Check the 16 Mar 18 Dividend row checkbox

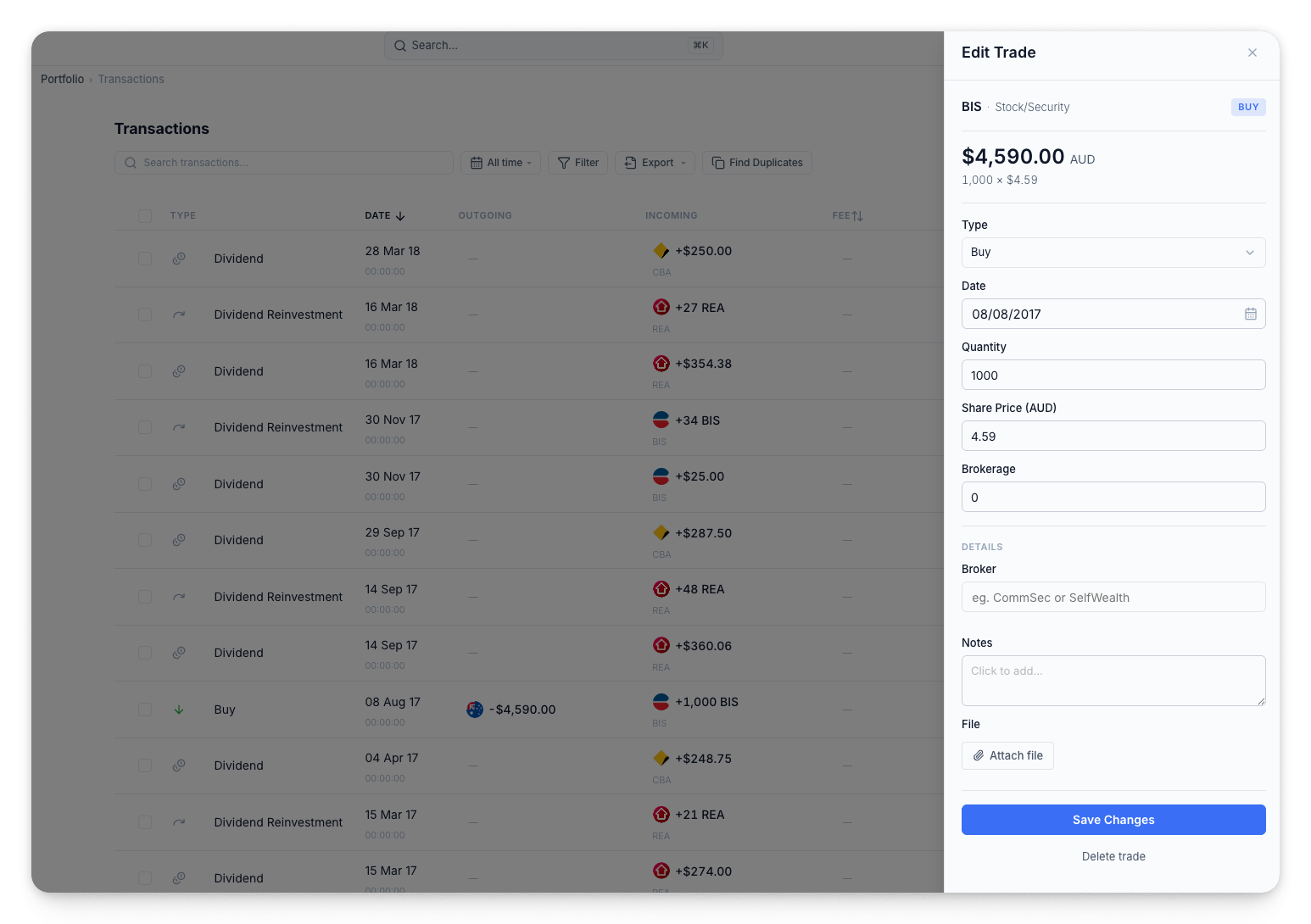(x=145, y=371)
